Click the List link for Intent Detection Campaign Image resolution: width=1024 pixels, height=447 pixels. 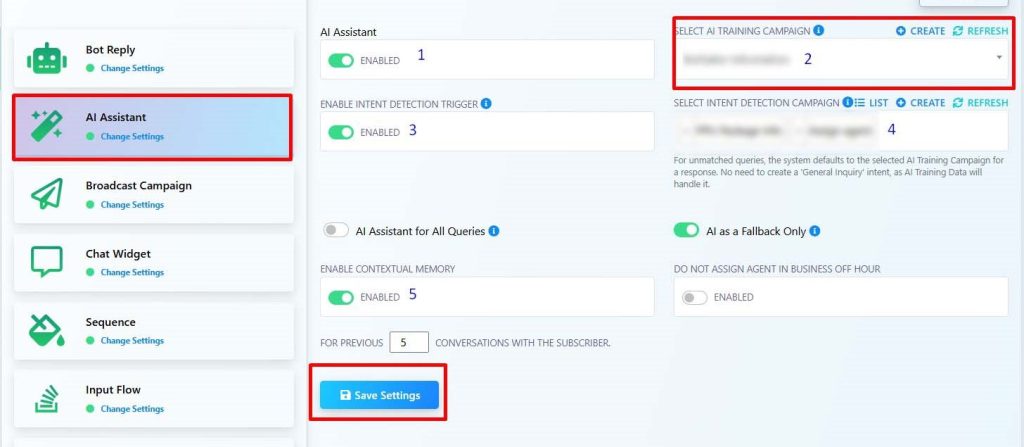coord(871,103)
